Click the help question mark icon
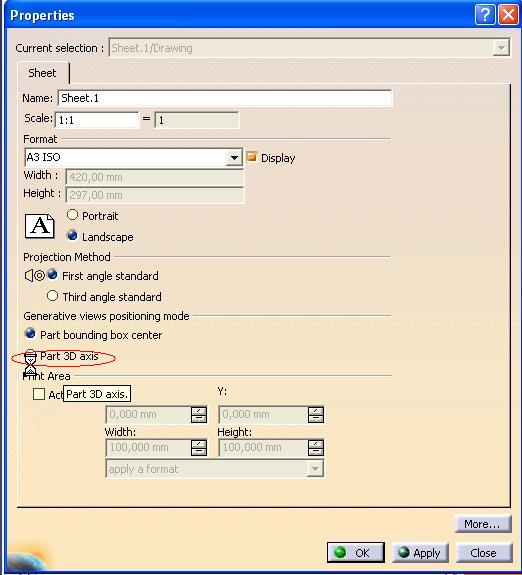Screen dimensions: 522x575 click(485, 15)
